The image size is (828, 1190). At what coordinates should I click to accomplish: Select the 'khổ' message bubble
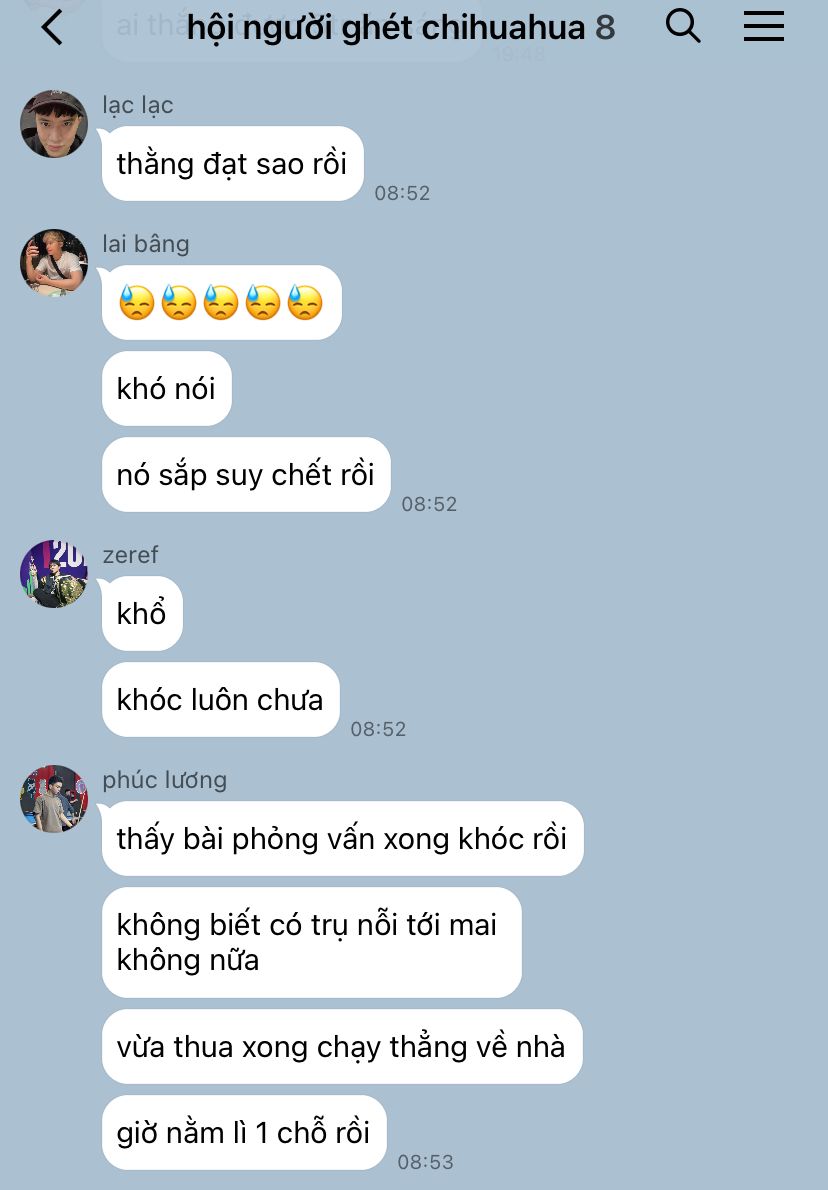pos(142,613)
